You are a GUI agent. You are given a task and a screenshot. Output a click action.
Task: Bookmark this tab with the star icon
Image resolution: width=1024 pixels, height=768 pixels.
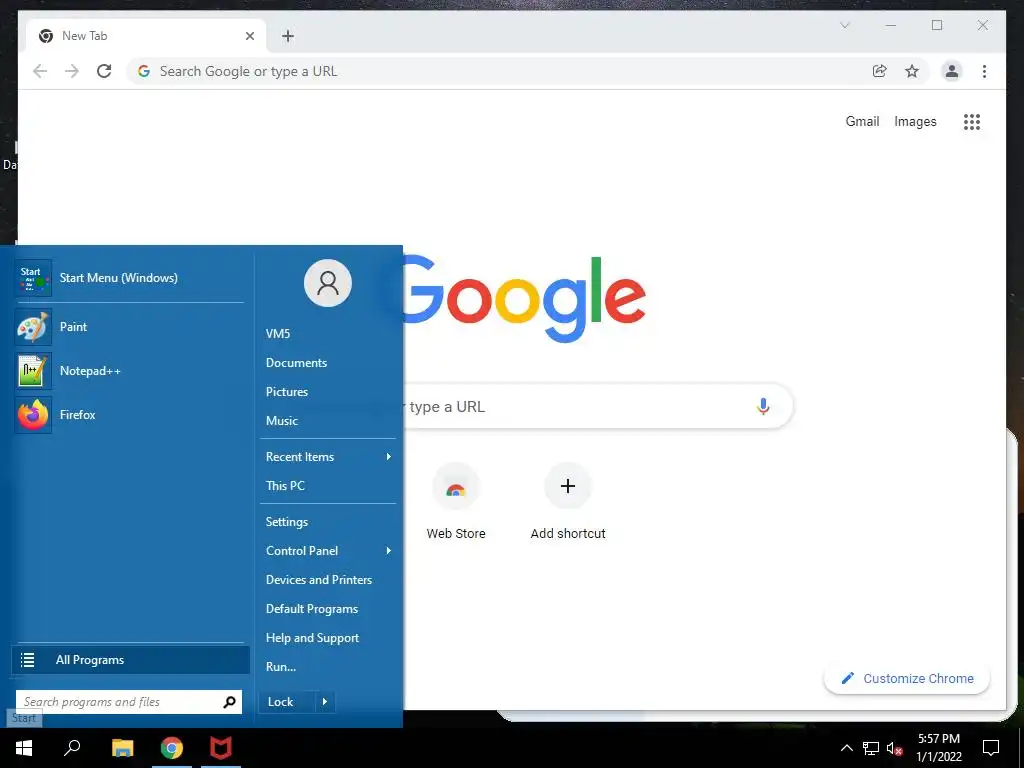(x=912, y=71)
